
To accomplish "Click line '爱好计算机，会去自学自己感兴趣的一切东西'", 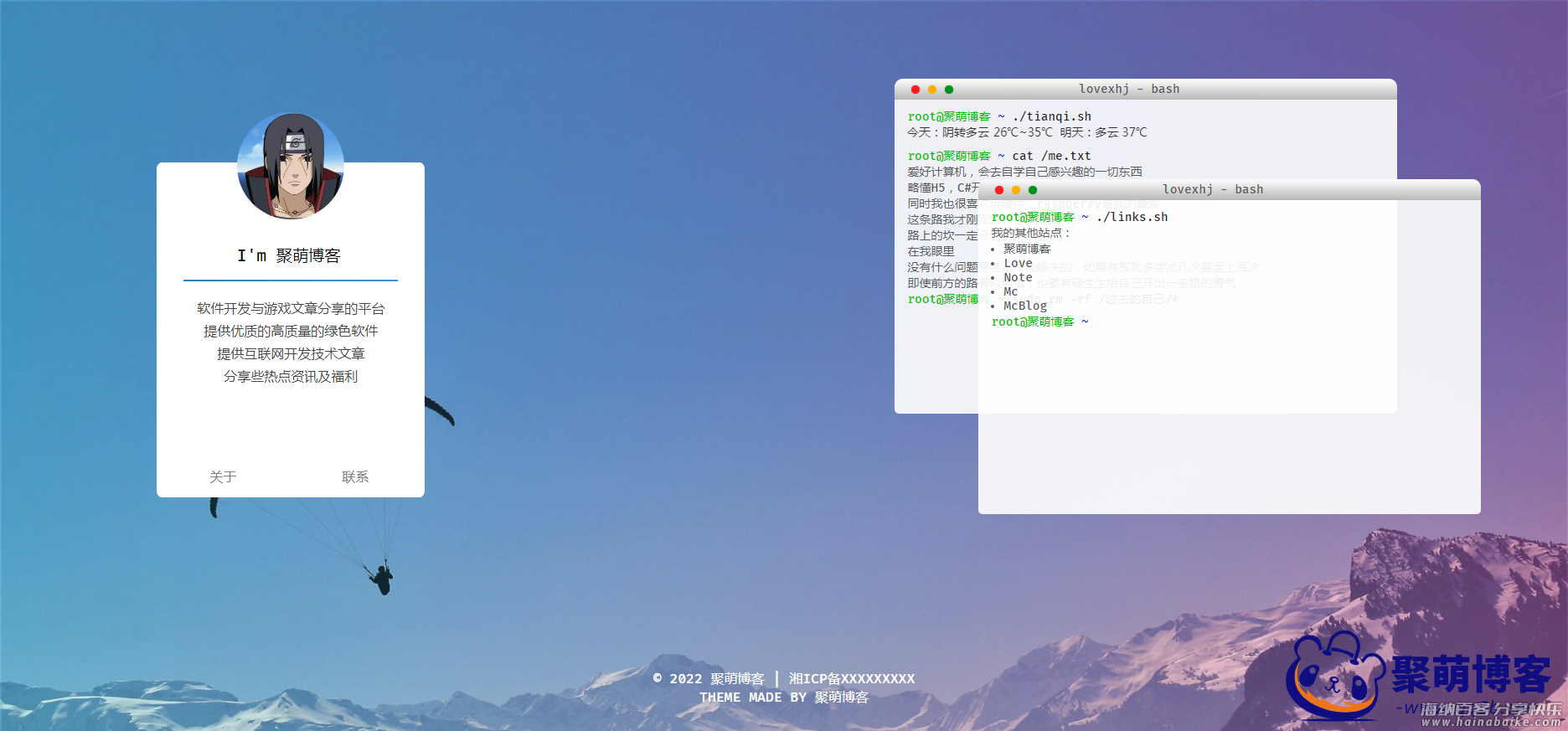I will click(1024, 172).
